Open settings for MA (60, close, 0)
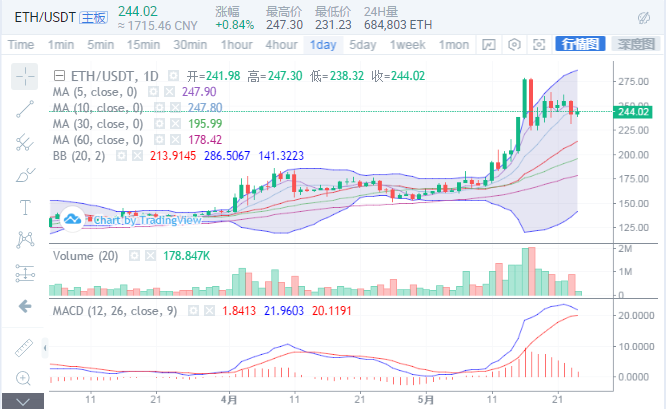Viewport: 666px width, 409px height. tap(159, 140)
